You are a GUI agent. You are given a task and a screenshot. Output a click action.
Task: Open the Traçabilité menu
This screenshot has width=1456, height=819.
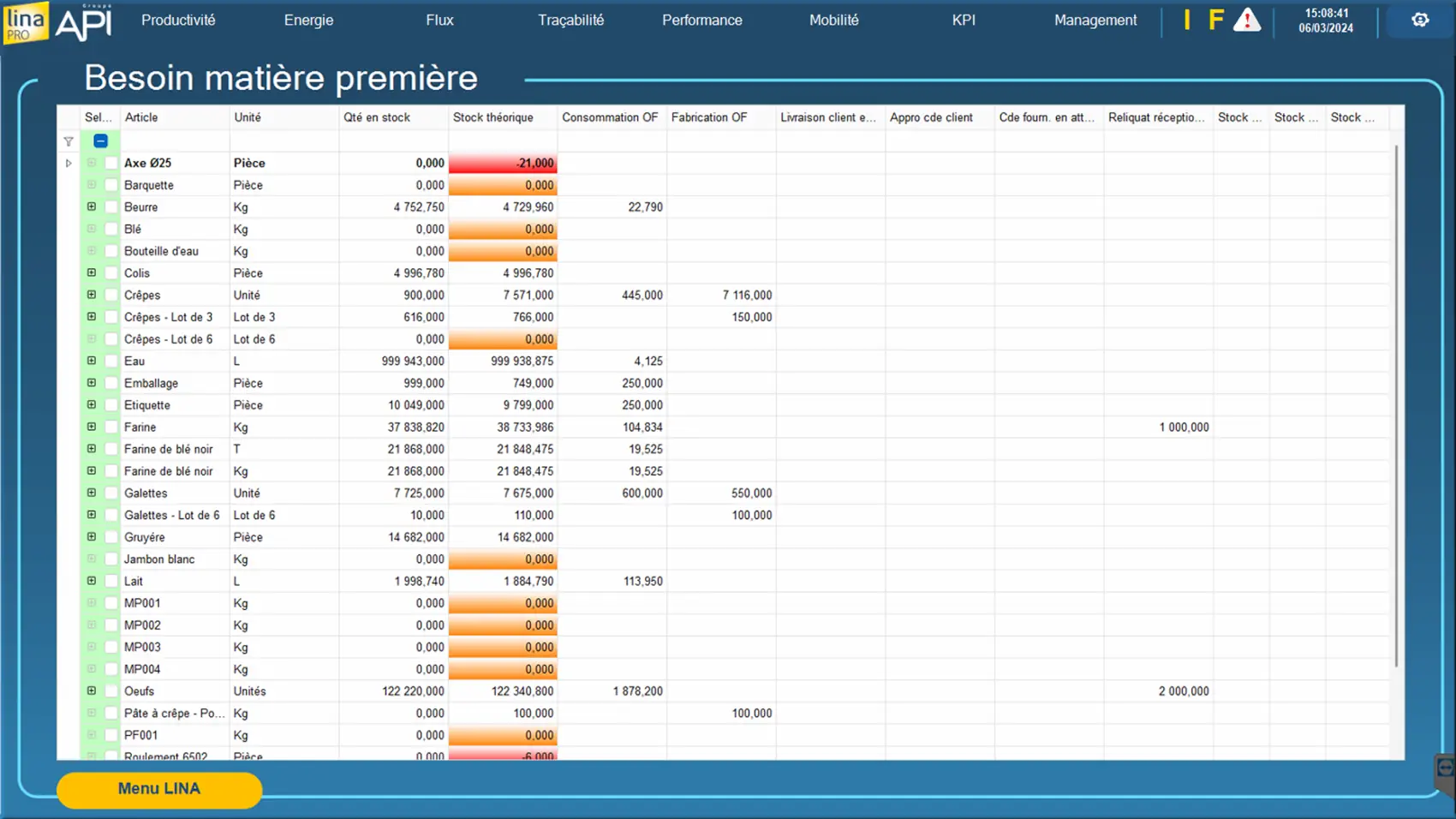570,20
